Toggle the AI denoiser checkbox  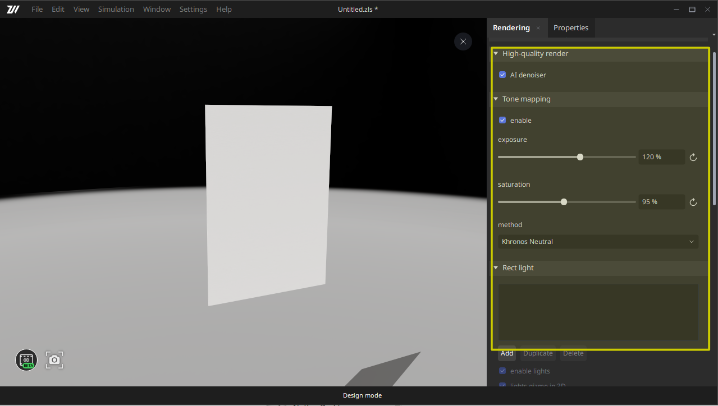[x=502, y=75]
